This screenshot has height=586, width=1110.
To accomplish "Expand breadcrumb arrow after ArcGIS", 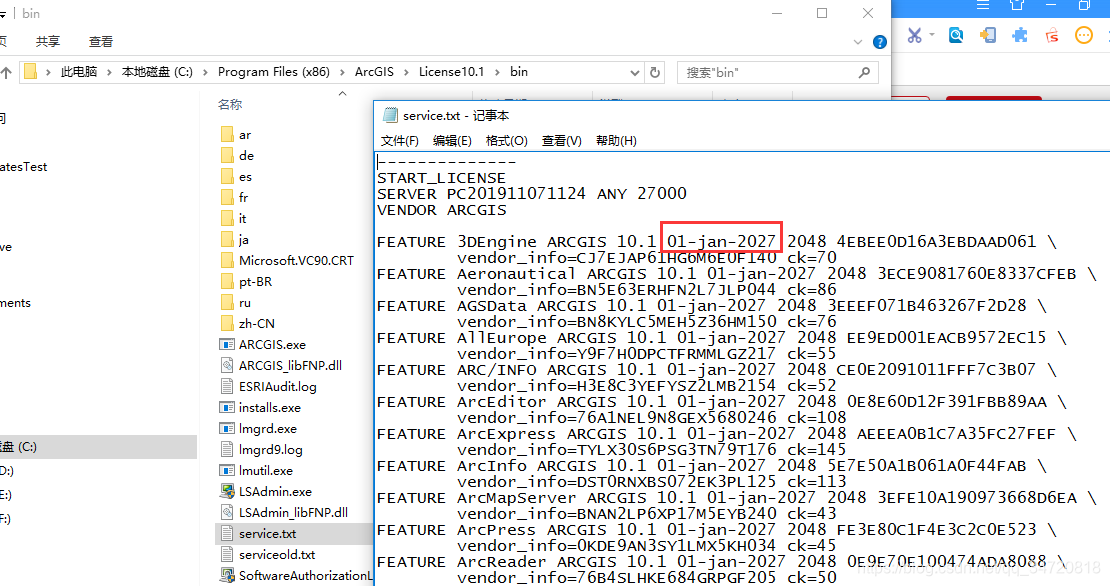I will tap(407, 72).
